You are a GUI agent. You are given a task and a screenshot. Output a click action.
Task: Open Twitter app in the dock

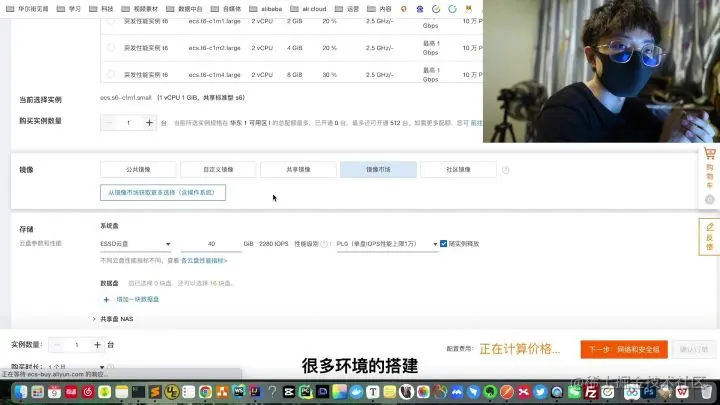540,392
